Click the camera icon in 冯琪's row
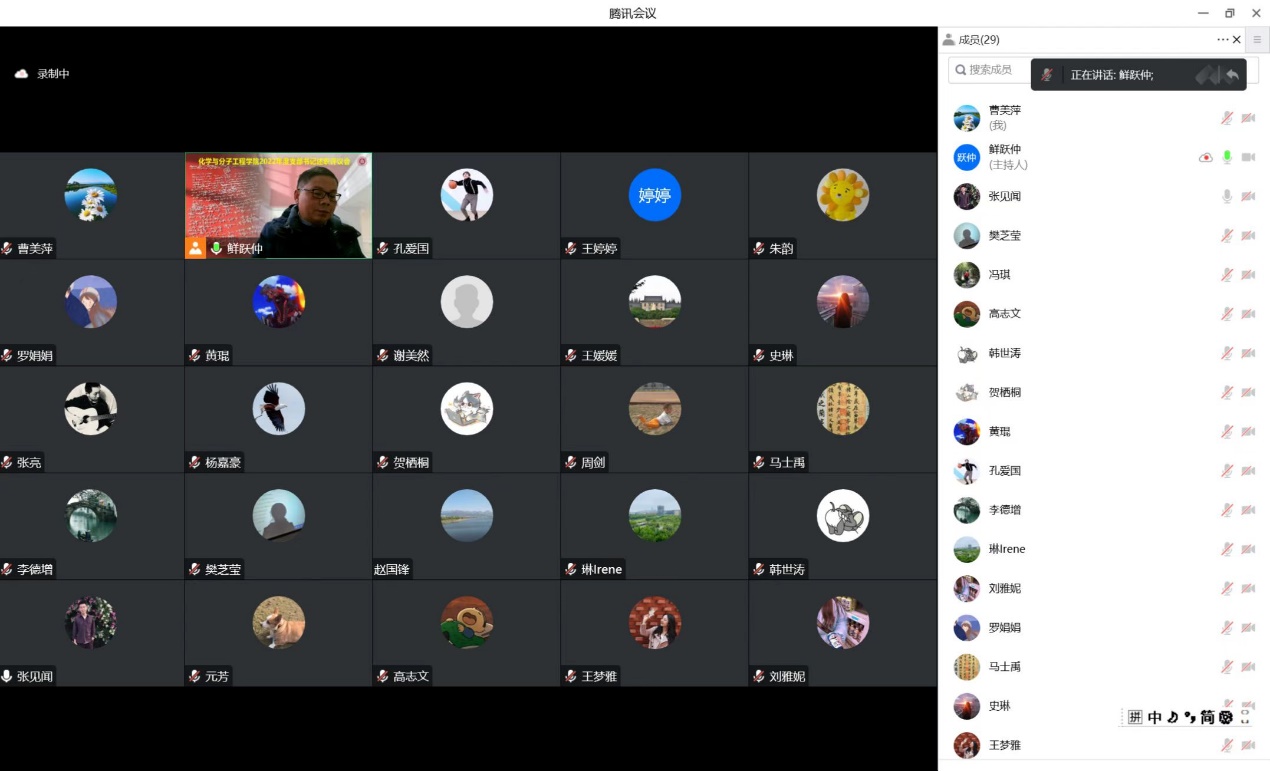The image size is (1270, 771). [x=1248, y=275]
